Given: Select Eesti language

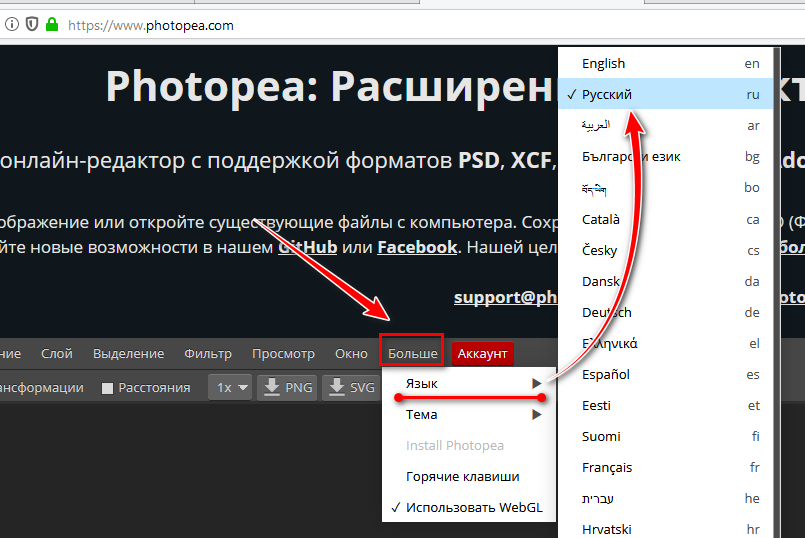Looking at the screenshot, I should pos(666,406).
